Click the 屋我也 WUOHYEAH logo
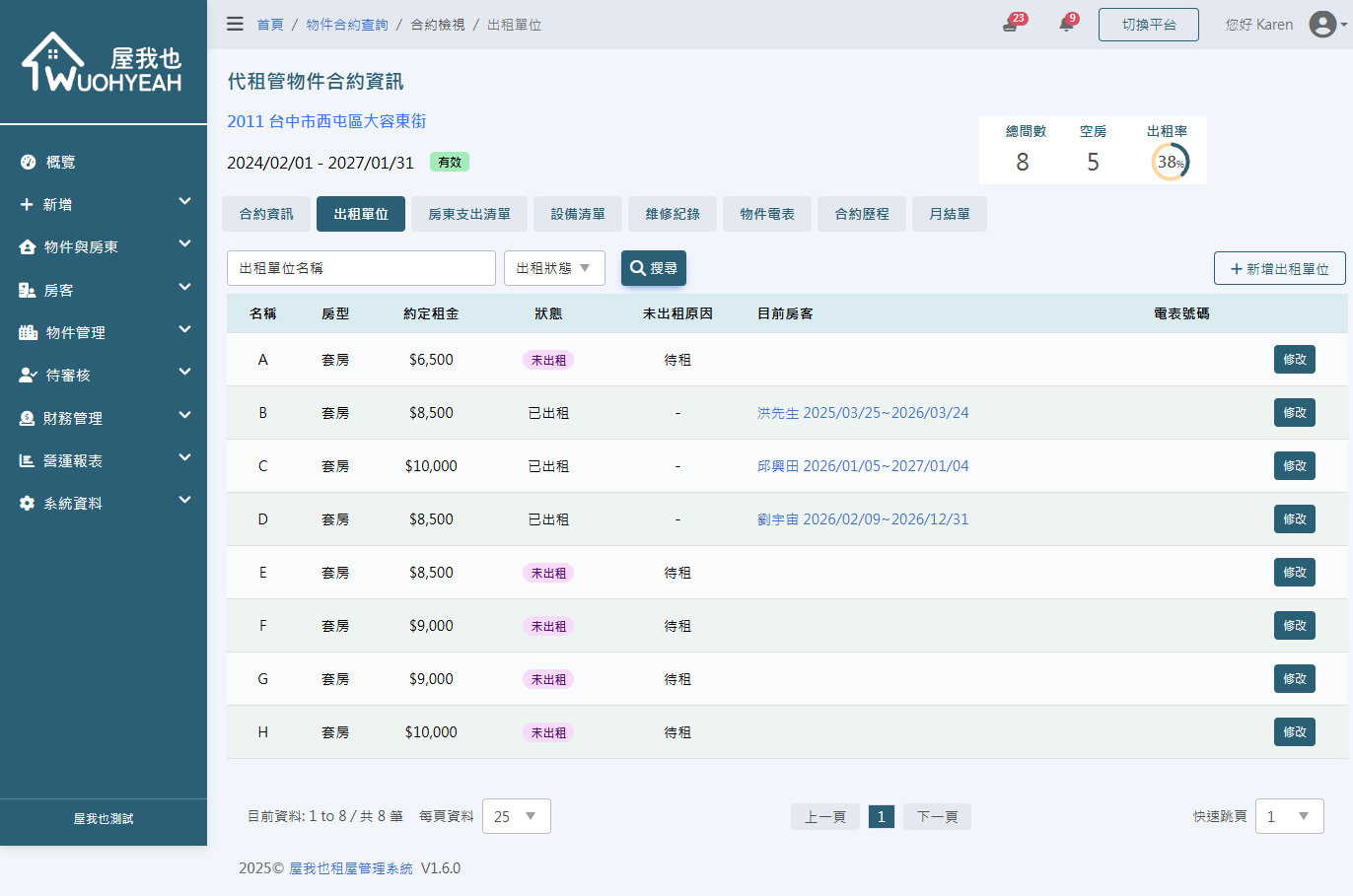 (x=103, y=62)
